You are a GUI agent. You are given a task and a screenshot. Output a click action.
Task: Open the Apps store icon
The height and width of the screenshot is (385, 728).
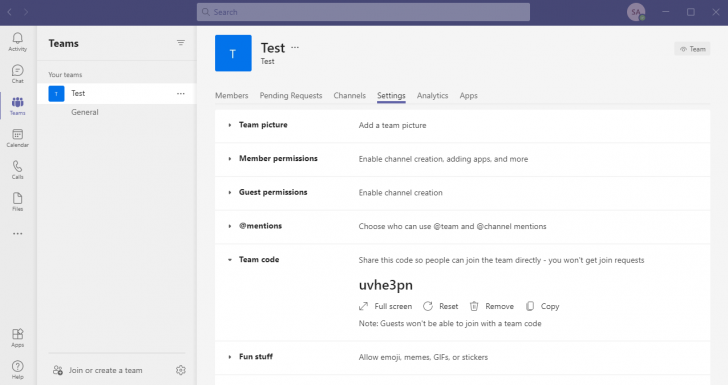(18, 338)
